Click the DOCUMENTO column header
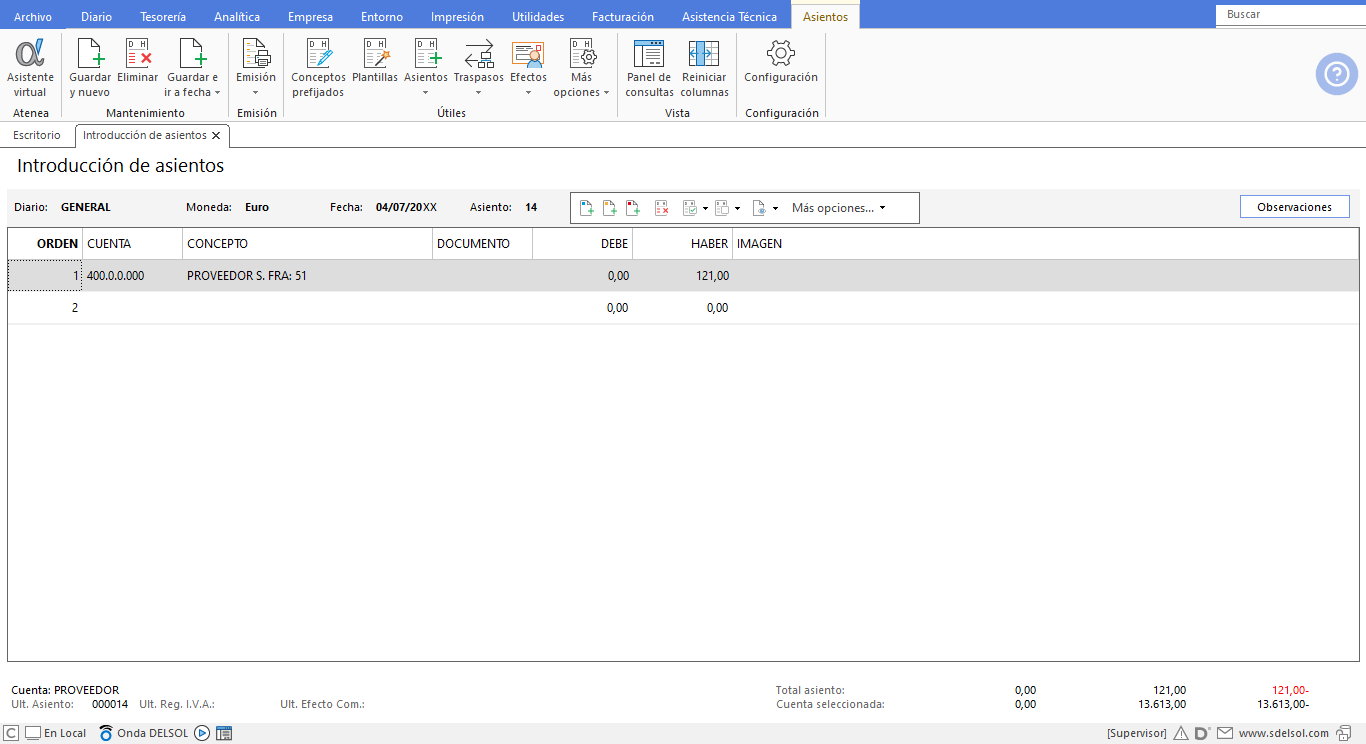The image size is (1366, 744). click(x=482, y=244)
